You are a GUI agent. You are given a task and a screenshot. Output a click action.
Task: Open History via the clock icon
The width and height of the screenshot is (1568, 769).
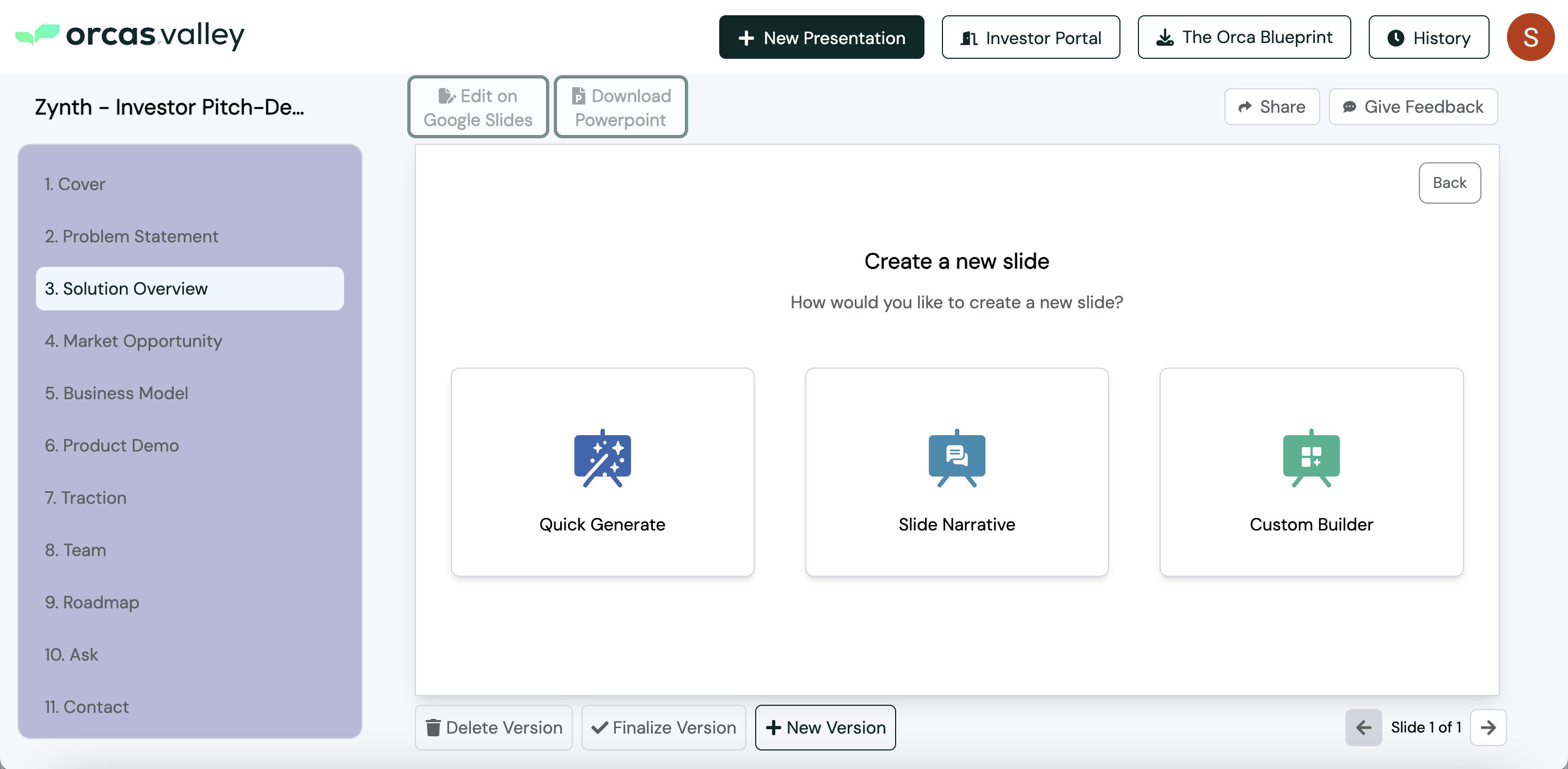(1397, 37)
